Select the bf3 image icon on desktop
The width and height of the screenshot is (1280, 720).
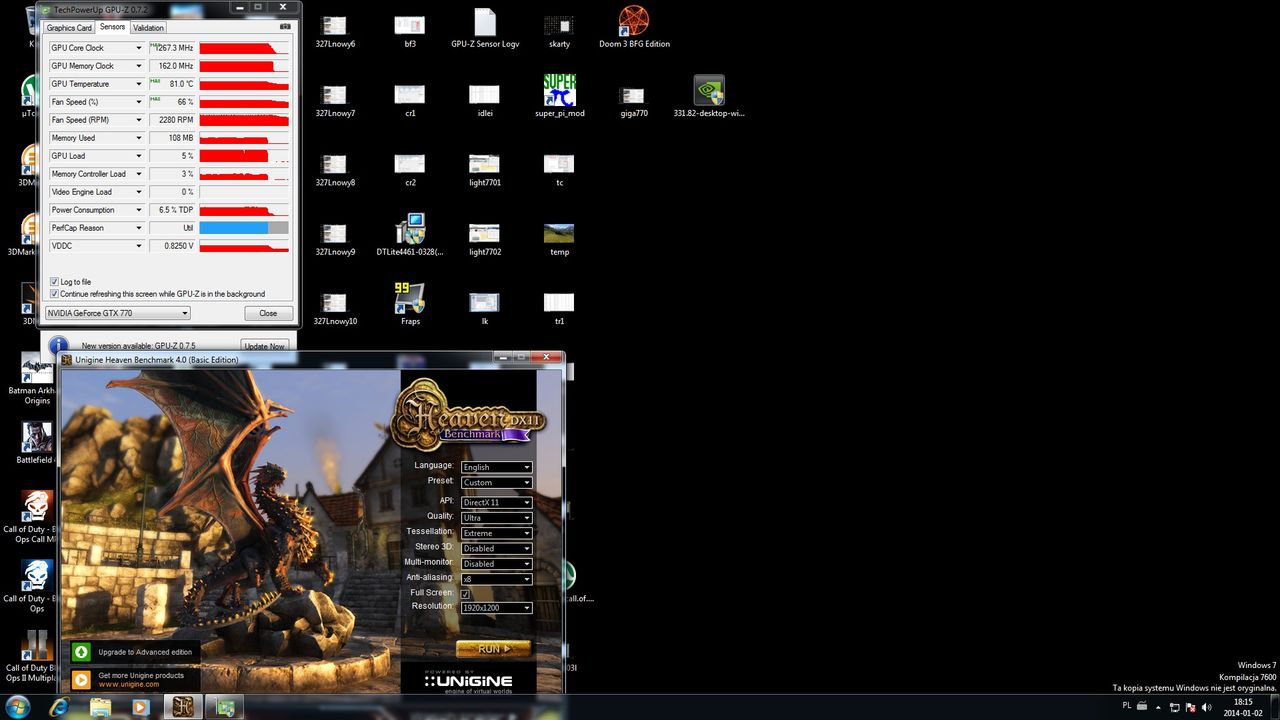[x=410, y=31]
